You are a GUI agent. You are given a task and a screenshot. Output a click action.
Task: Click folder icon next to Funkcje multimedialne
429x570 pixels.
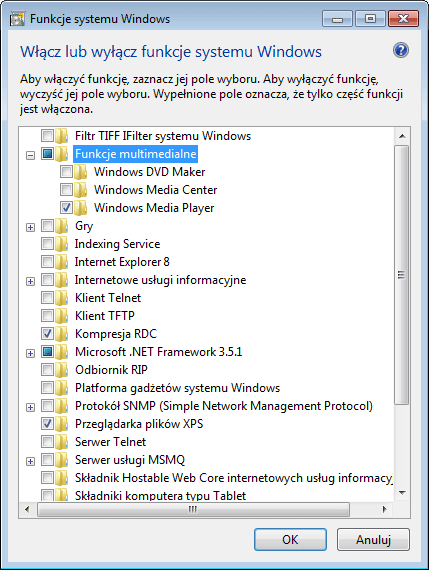coord(62,154)
